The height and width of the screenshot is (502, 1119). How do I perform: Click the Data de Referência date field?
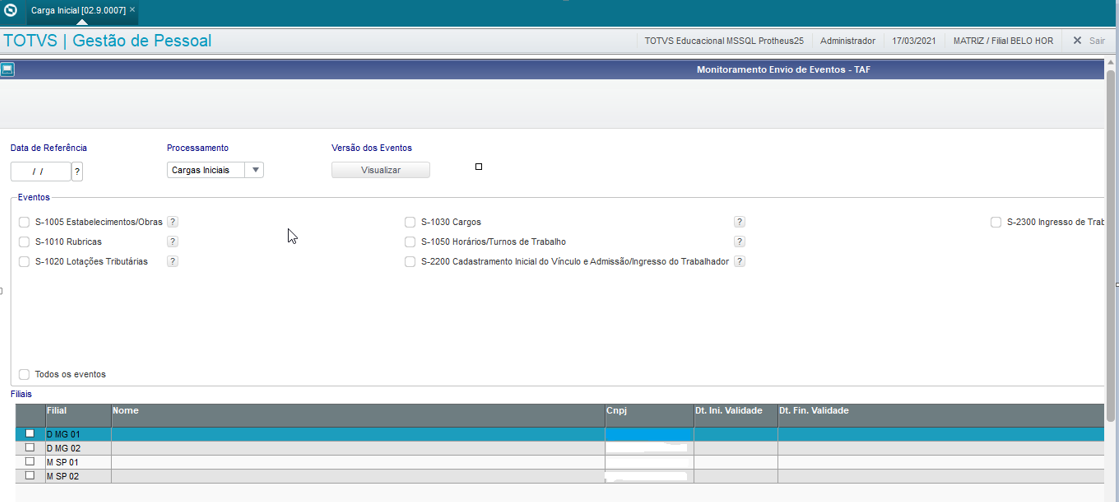click(x=41, y=172)
